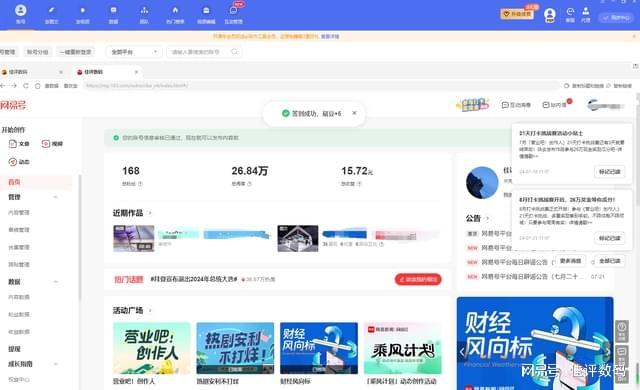Click the help question-mark floating icon
This screenshot has height=390, width=640.
[x=622, y=330]
